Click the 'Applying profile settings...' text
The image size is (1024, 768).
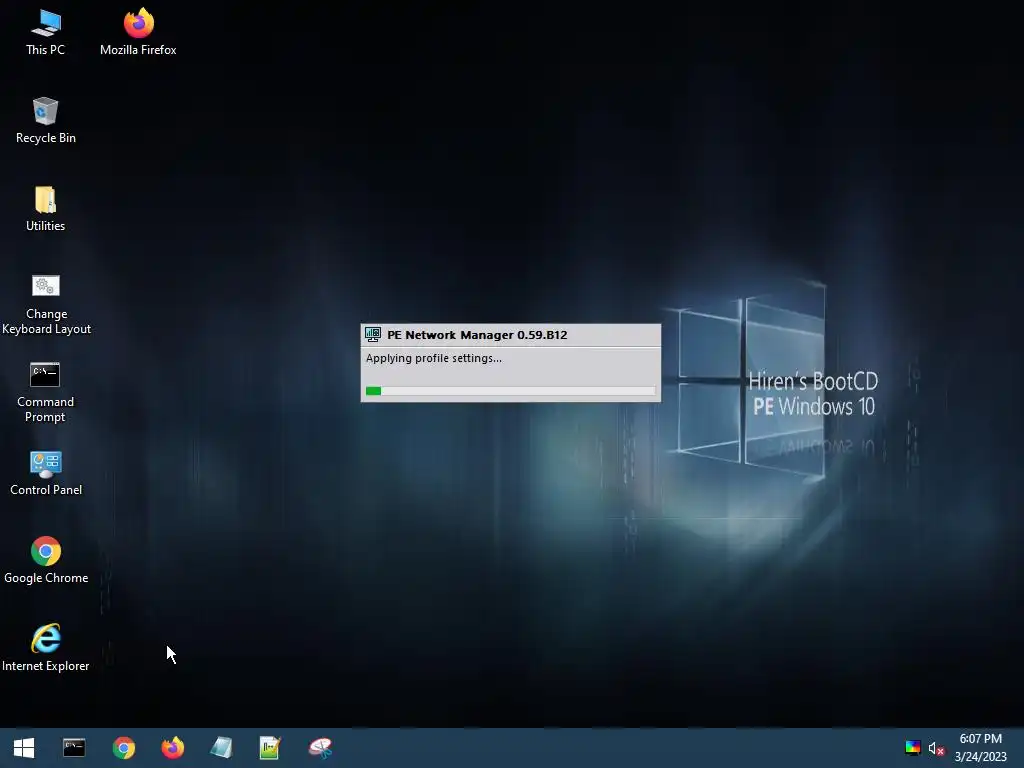coord(434,358)
